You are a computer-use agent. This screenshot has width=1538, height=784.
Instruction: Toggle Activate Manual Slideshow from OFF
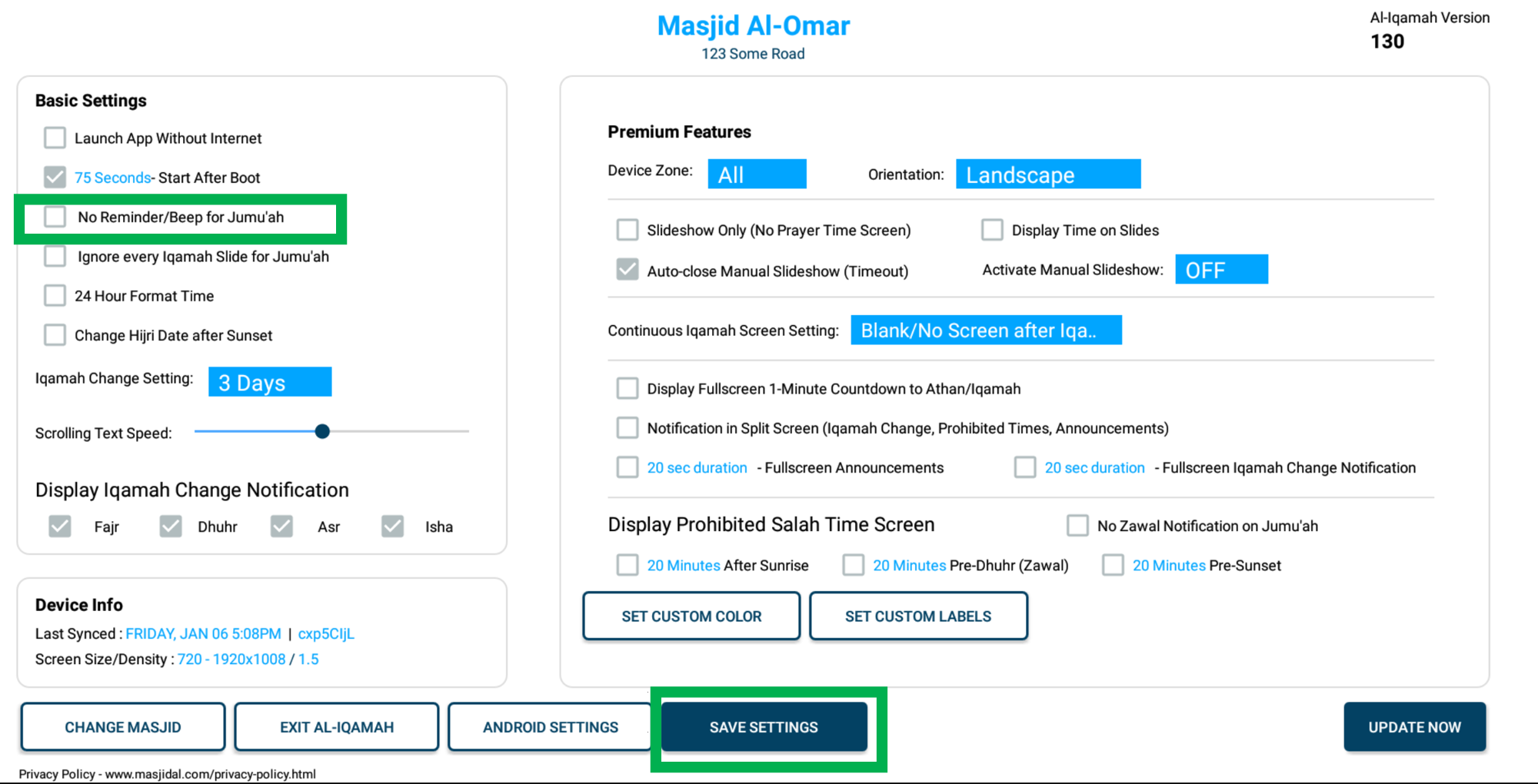1221,269
